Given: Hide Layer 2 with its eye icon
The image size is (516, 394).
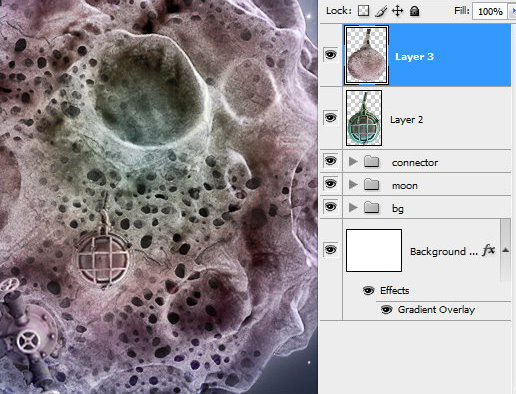Looking at the screenshot, I should [330, 118].
